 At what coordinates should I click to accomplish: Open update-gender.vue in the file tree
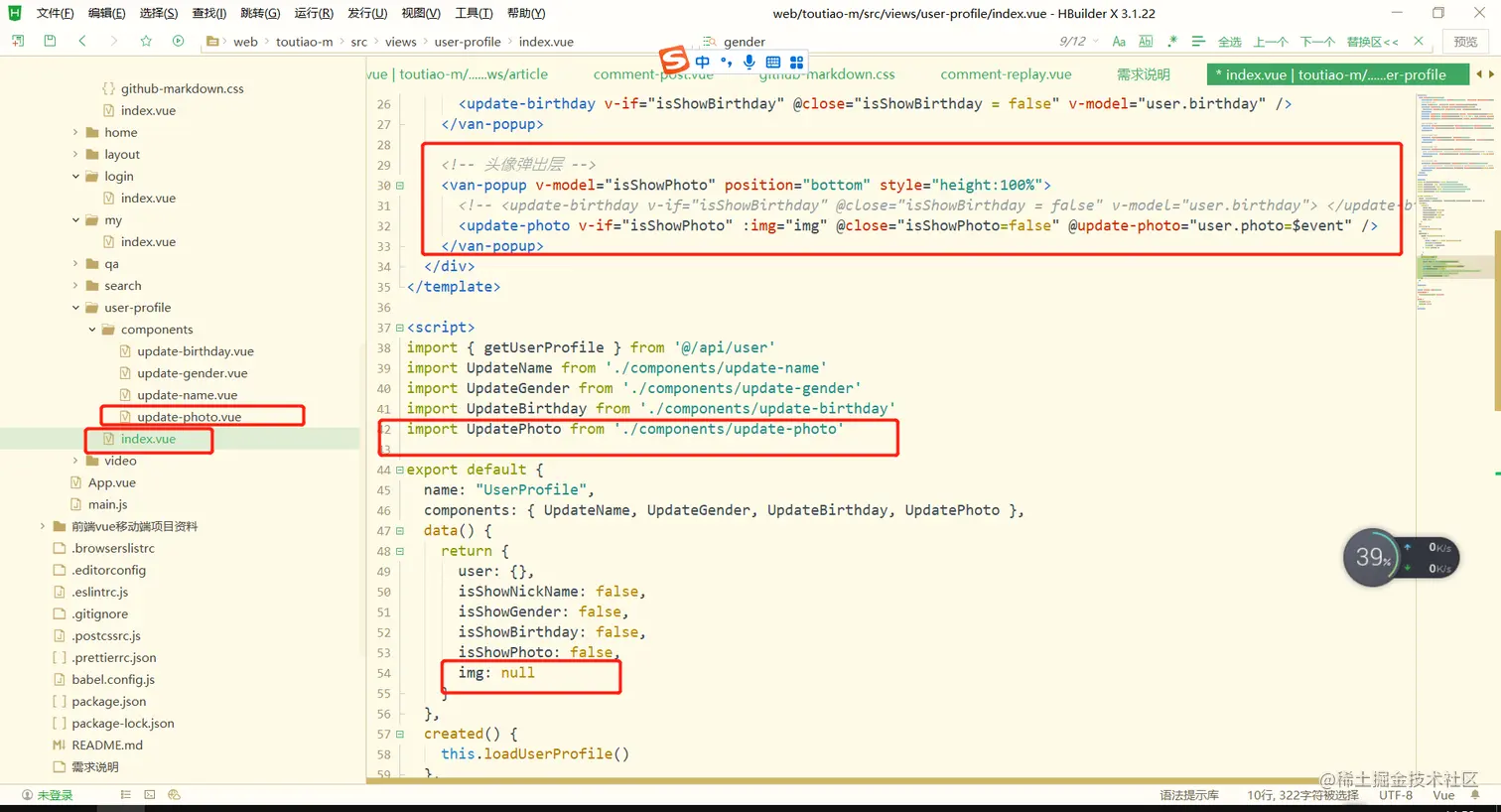[x=193, y=373]
